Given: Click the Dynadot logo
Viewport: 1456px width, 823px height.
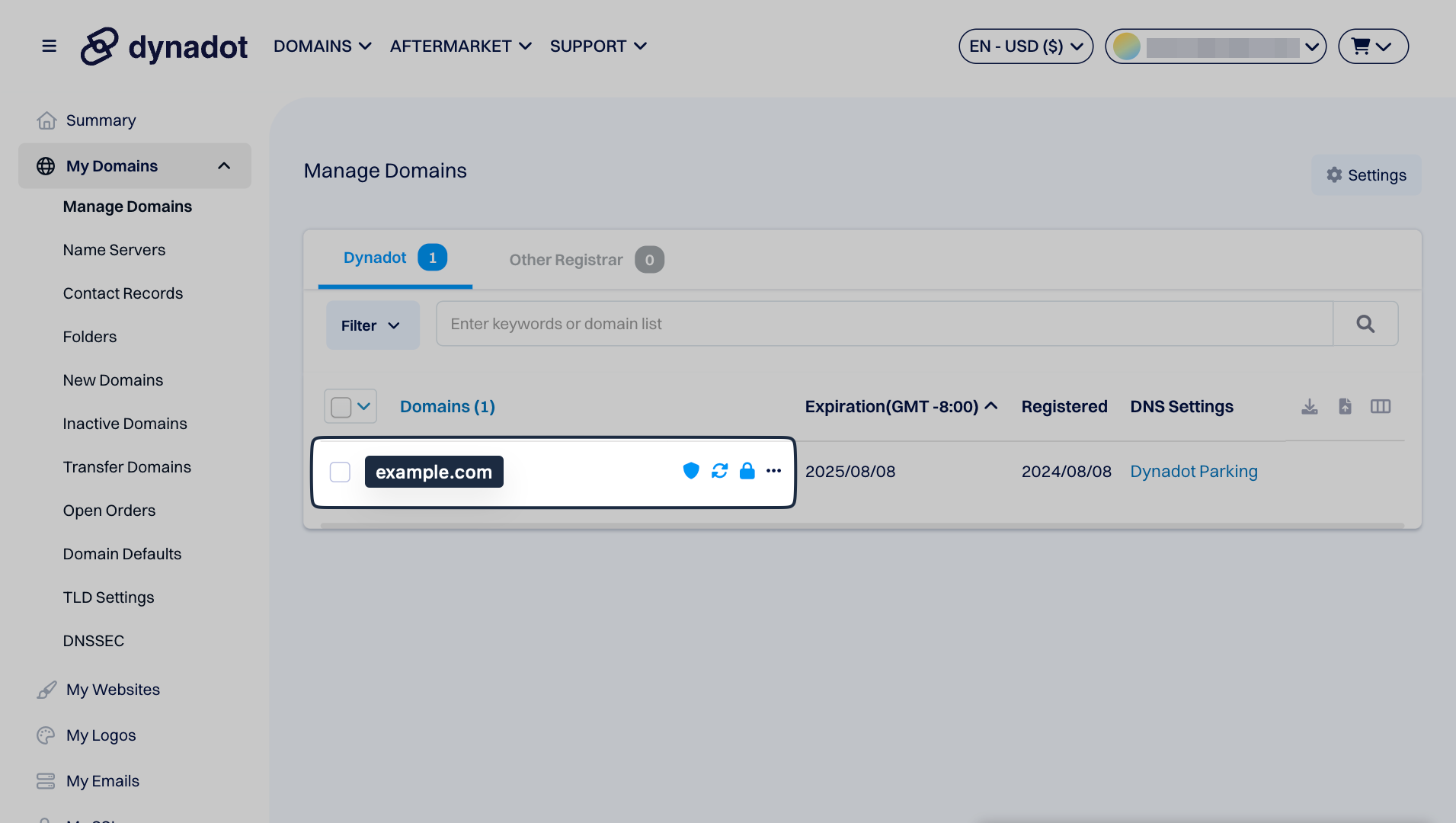Looking at the screenshot, I should [165, 46].
